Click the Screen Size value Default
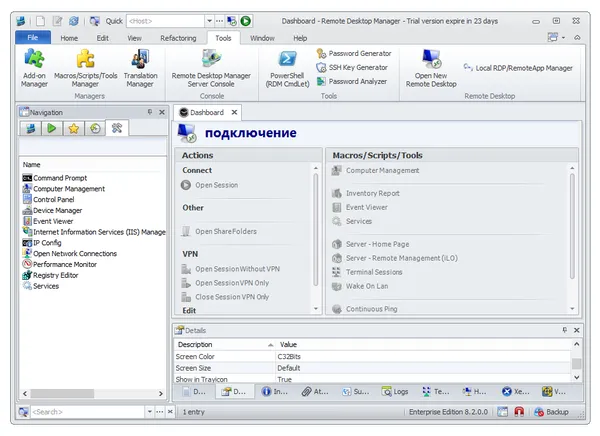Screen dimensions: 600x436 (x=289, y=368)
